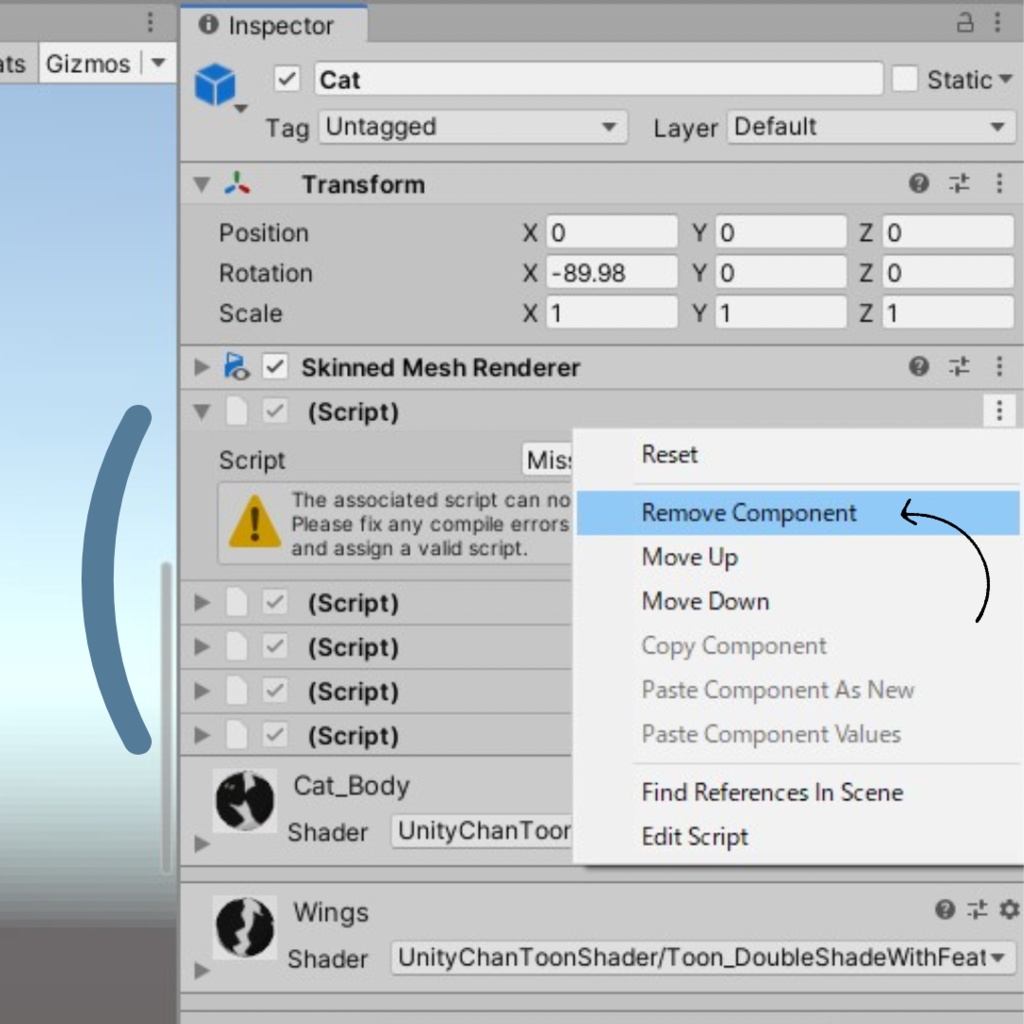
Task: Switch to the Inspector tab
Action: pos(274,25)
